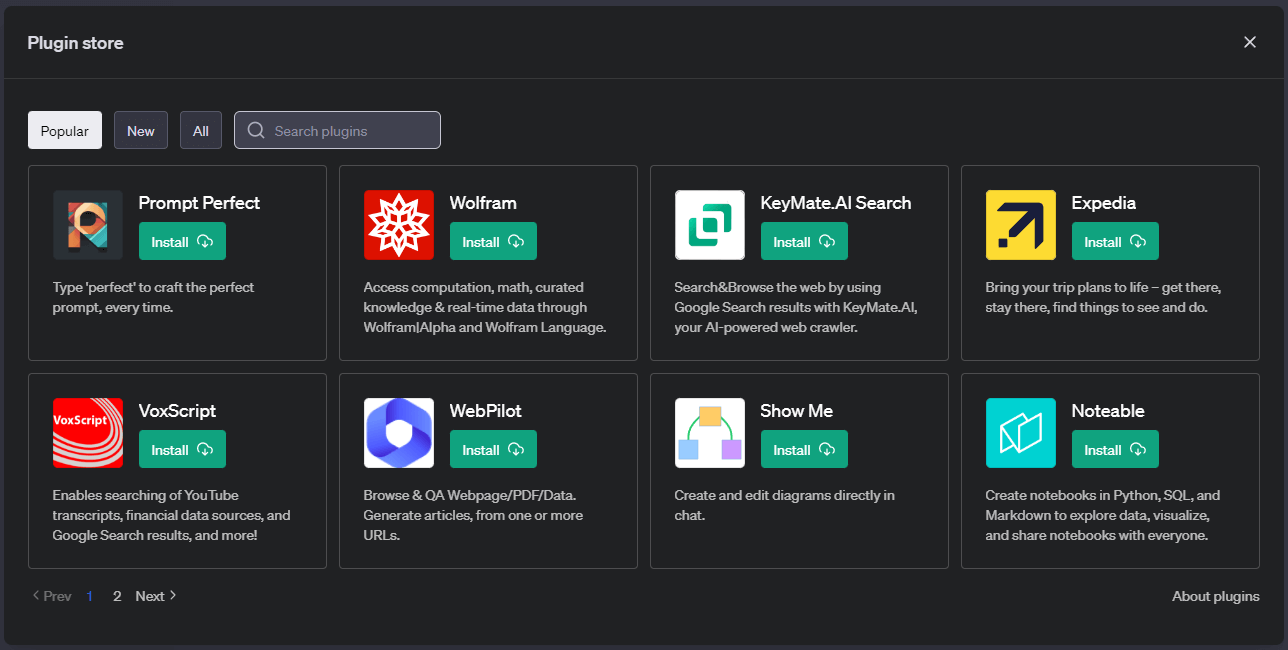Click the WebPilot plugin logo
This screenshot has width=1288, height=650.
399,433
